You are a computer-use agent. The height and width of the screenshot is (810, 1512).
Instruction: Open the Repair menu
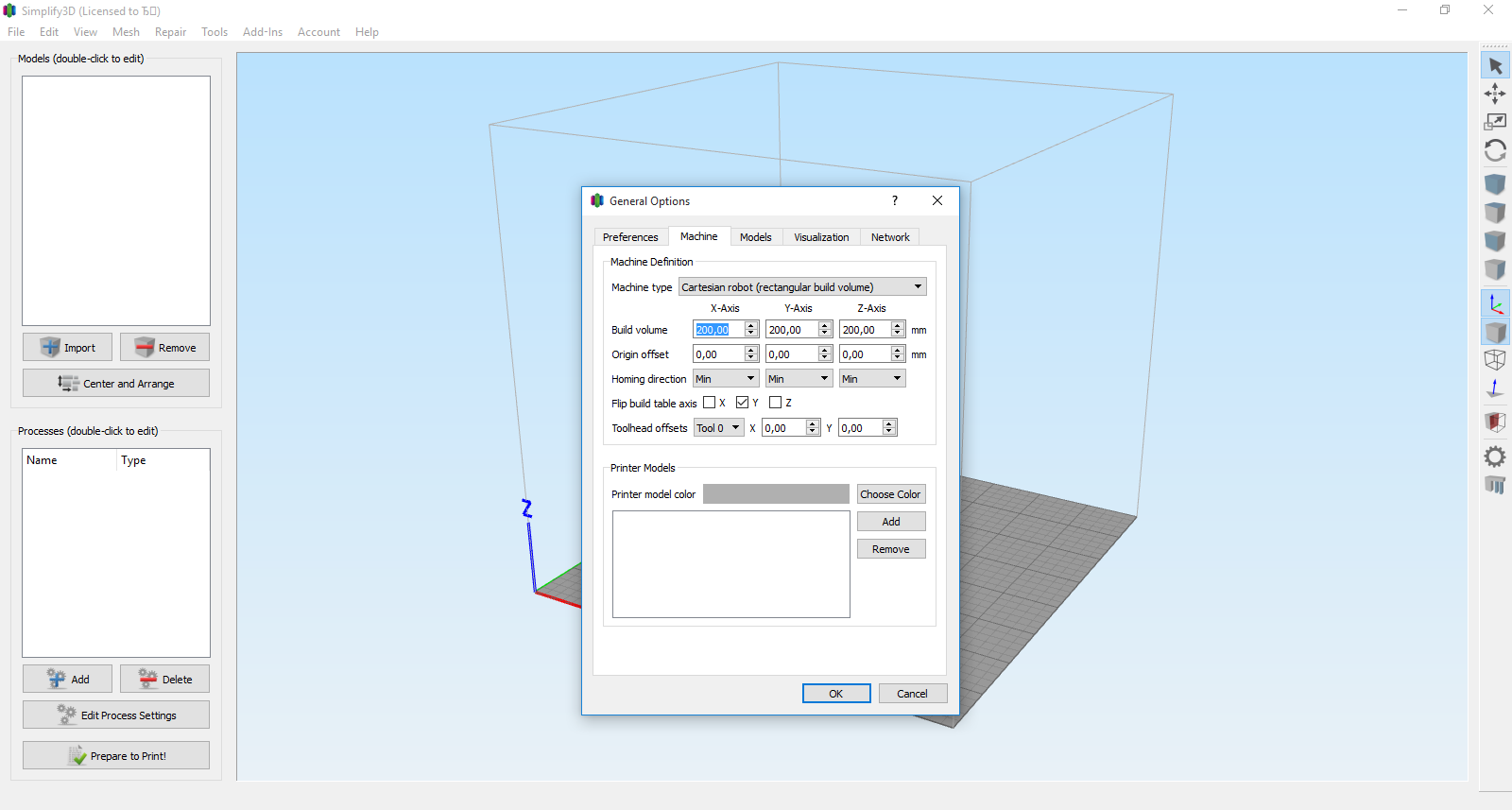click(x=170, y=32)
